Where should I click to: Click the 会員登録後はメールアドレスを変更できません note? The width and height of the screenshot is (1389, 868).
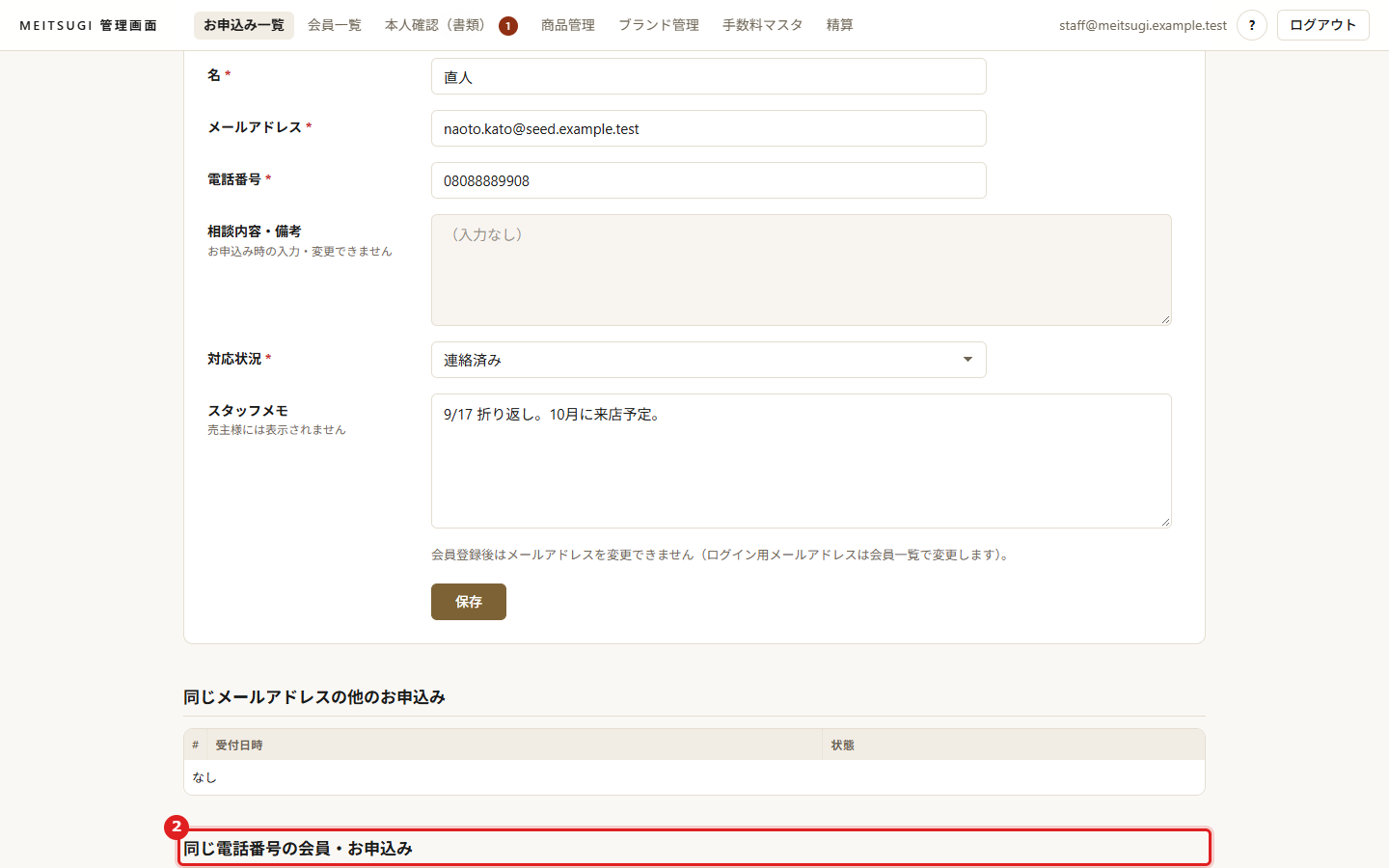pos(722,555)
